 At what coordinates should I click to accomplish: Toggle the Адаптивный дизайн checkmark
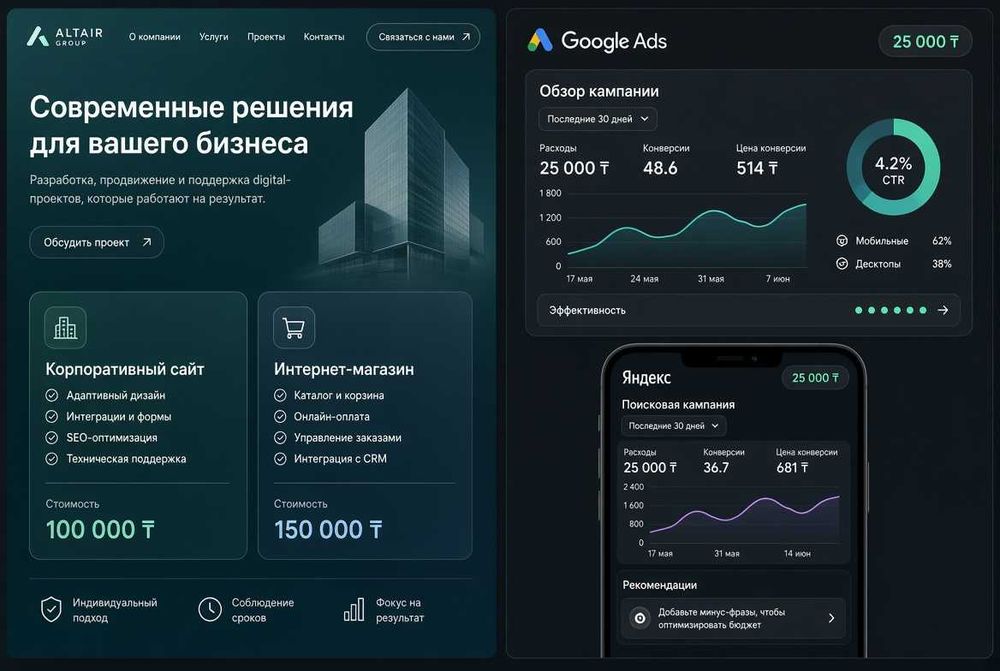click(x=52, y=395)
